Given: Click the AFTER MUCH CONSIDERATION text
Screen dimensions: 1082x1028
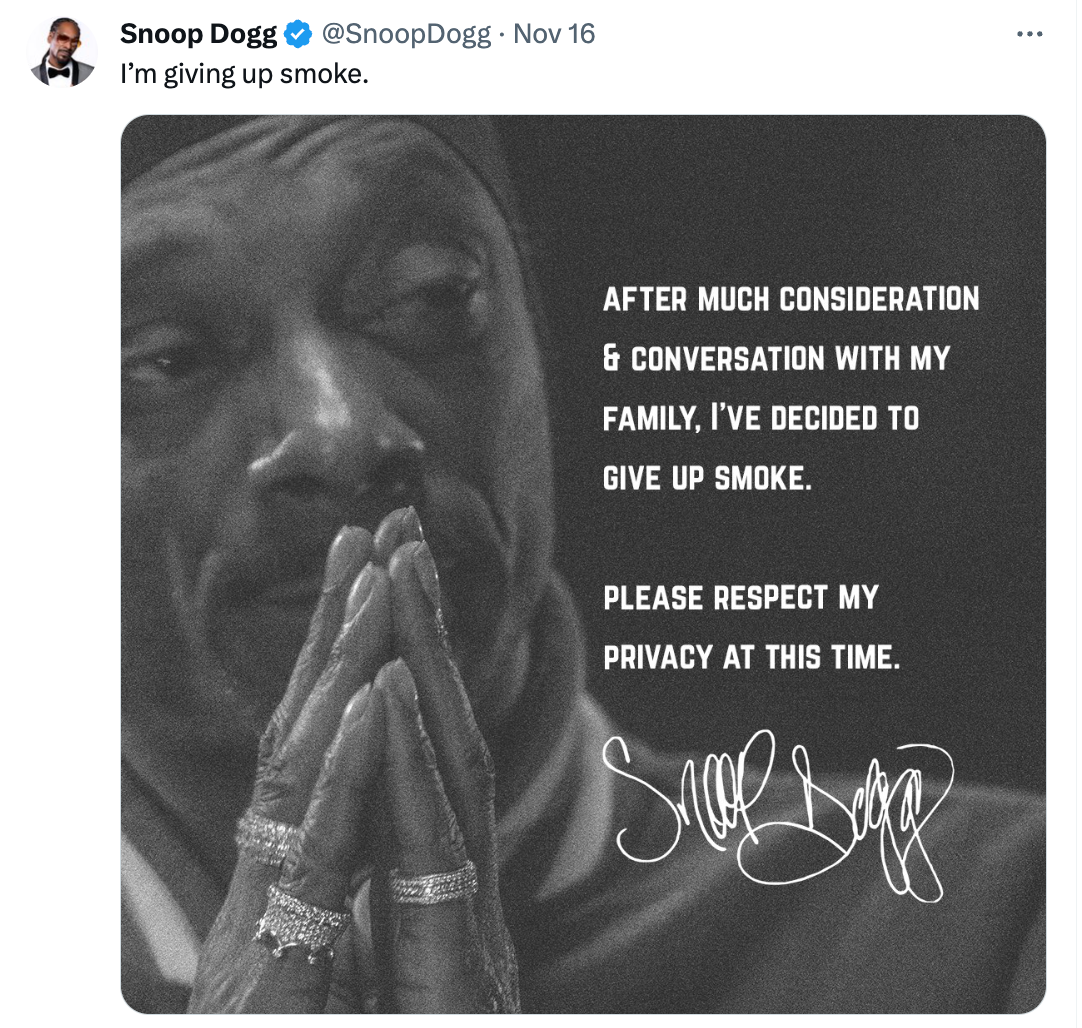Looking at the screenshot, I should coord(791,298).
